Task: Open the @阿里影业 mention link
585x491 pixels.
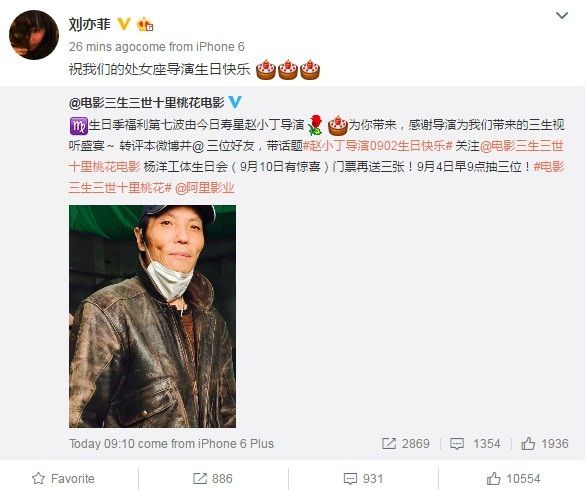Action: point(204,188)
